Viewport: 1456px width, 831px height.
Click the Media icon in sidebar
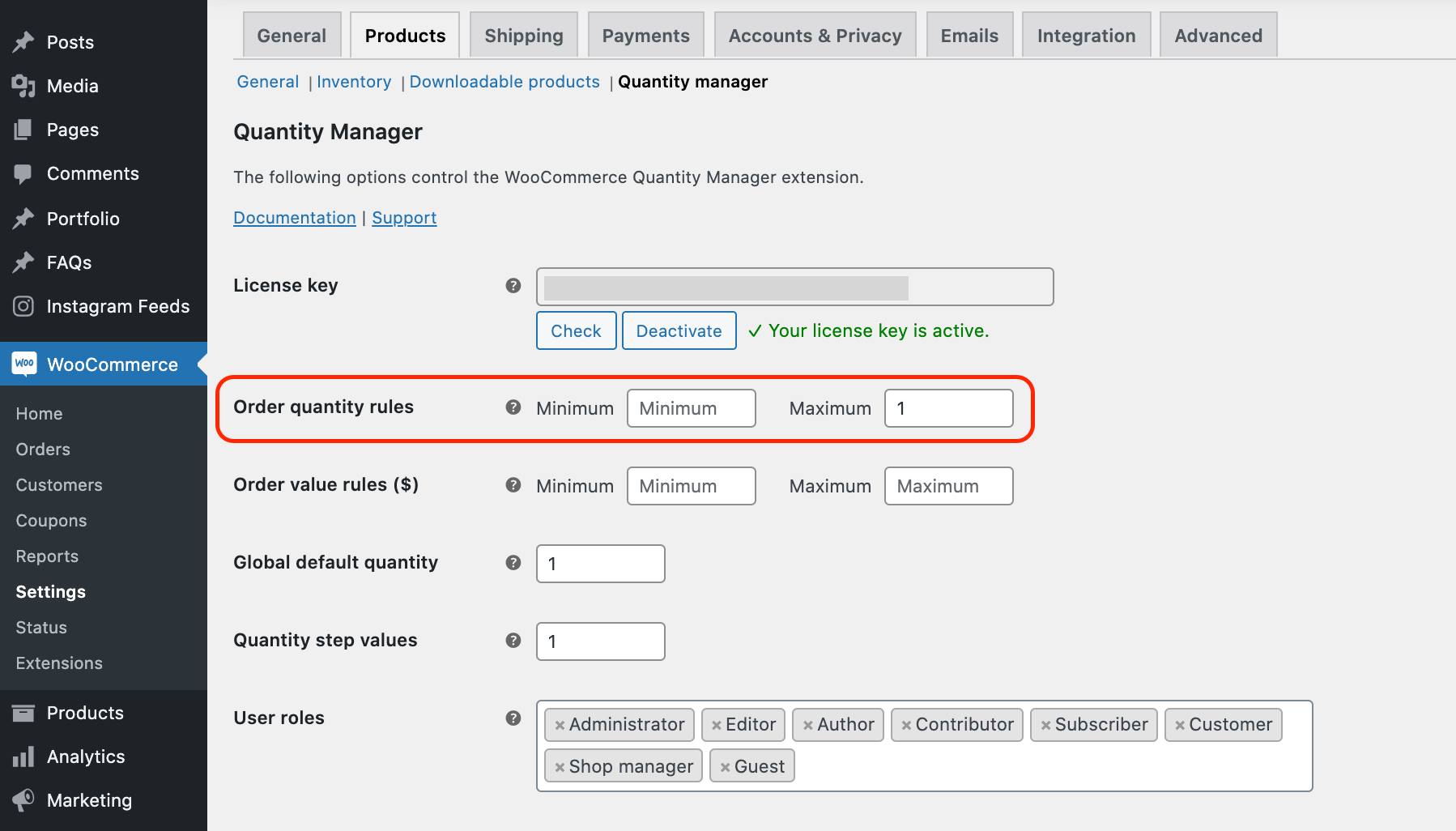point(23,86)
